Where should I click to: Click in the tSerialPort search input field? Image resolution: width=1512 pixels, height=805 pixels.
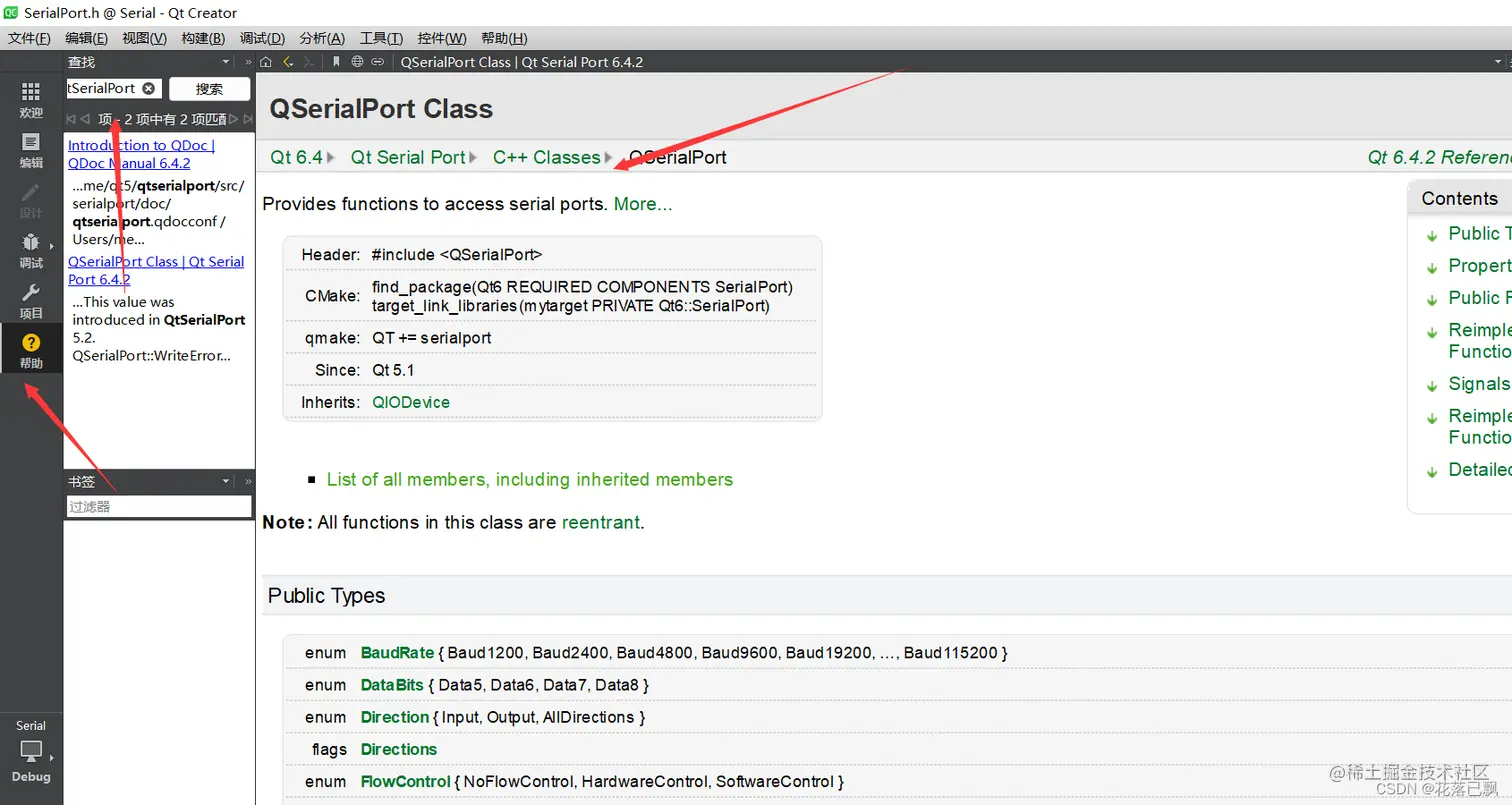tap(103, 88)
